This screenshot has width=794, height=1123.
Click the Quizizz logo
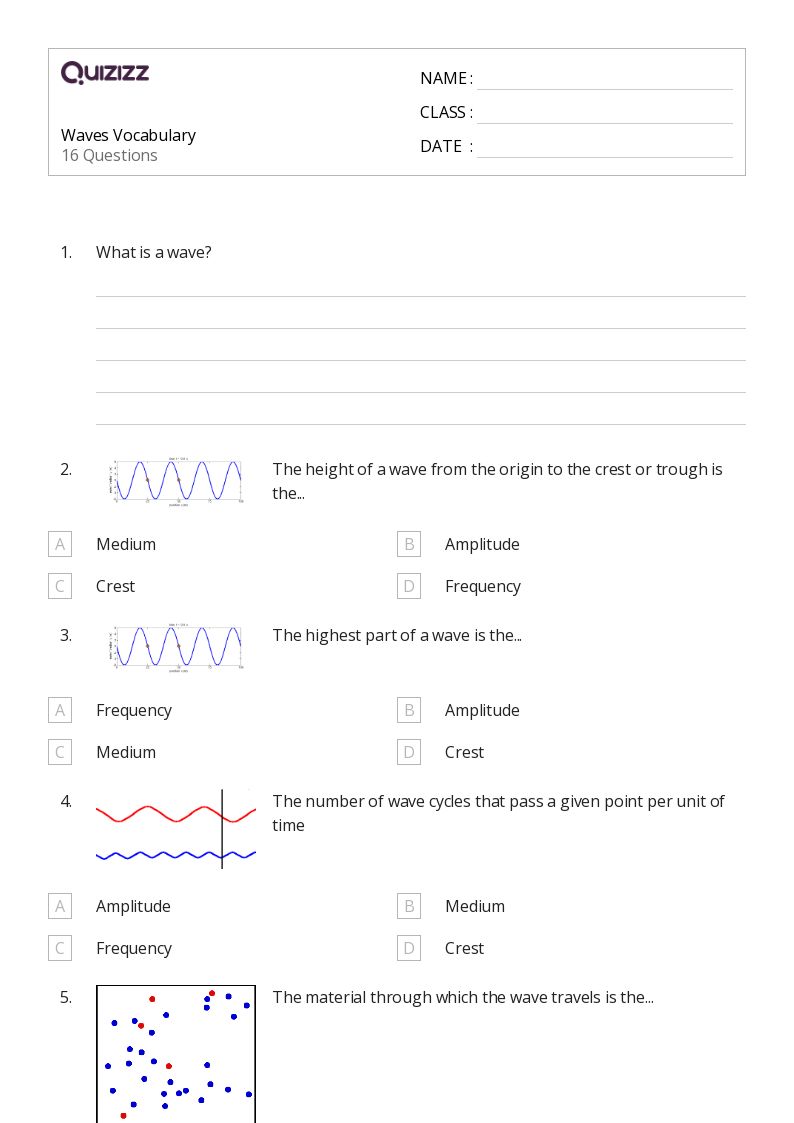click(x=105, y=72)
